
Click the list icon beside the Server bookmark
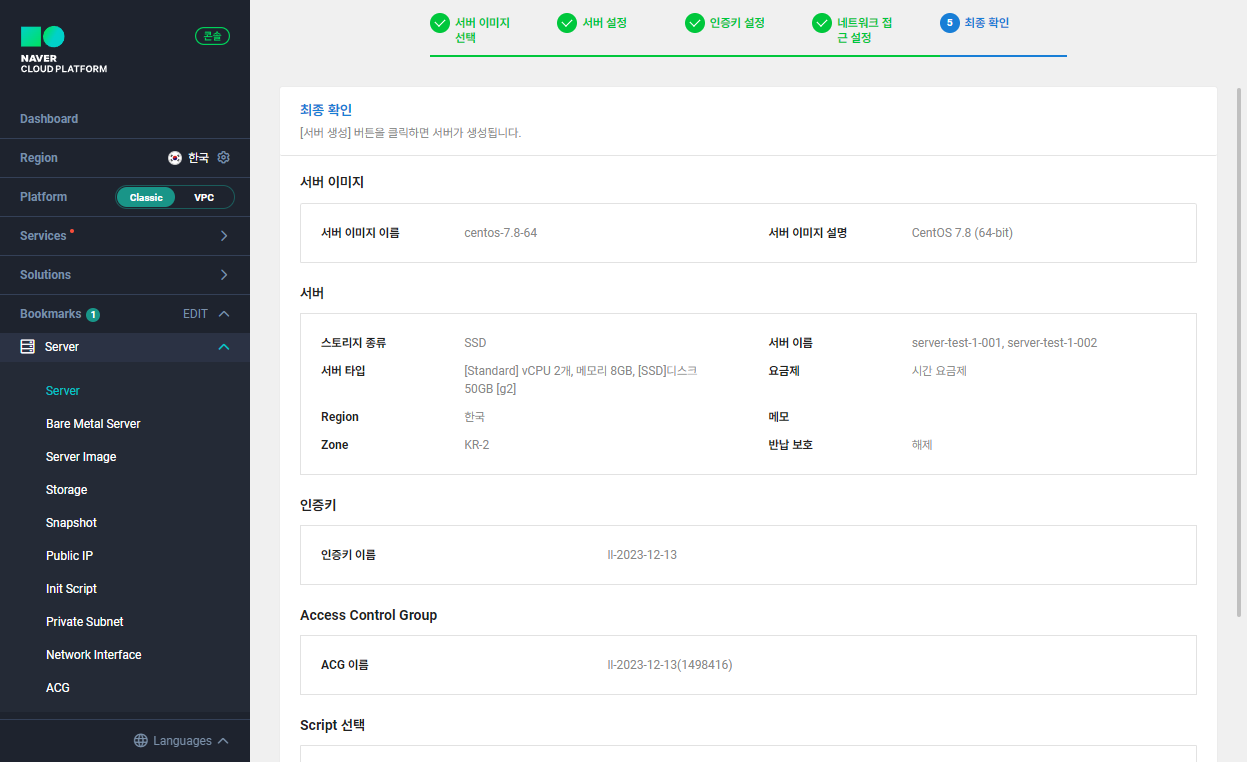coord(26,346)
